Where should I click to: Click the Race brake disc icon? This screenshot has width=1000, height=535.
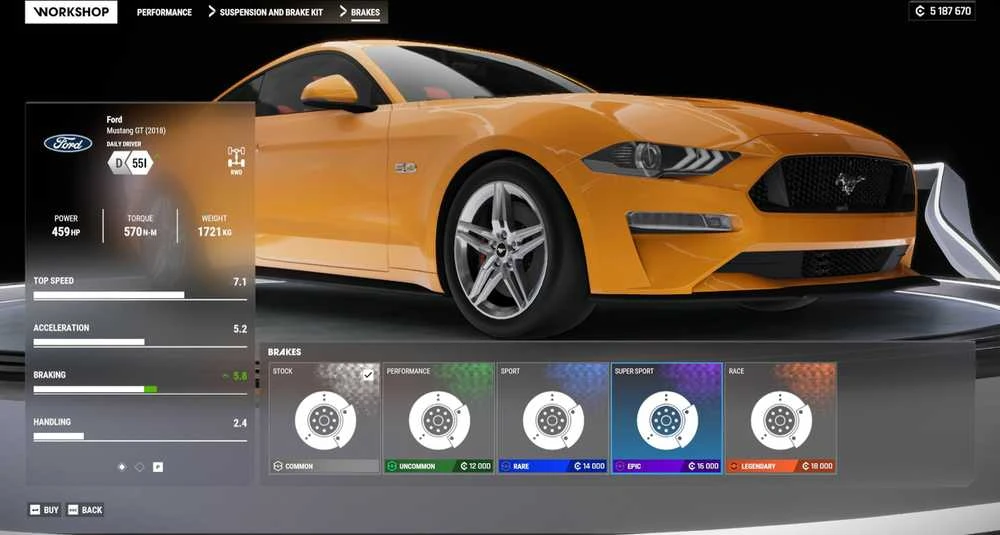(781, 420)
